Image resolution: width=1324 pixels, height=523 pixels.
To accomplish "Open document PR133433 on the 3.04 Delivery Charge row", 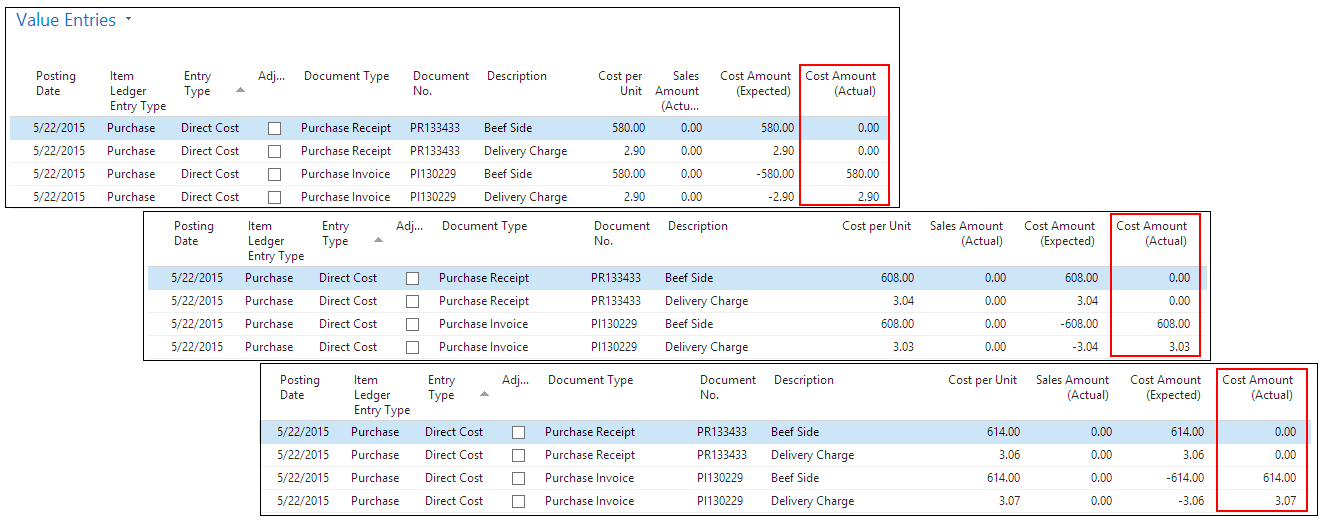I will pos(616,301).
